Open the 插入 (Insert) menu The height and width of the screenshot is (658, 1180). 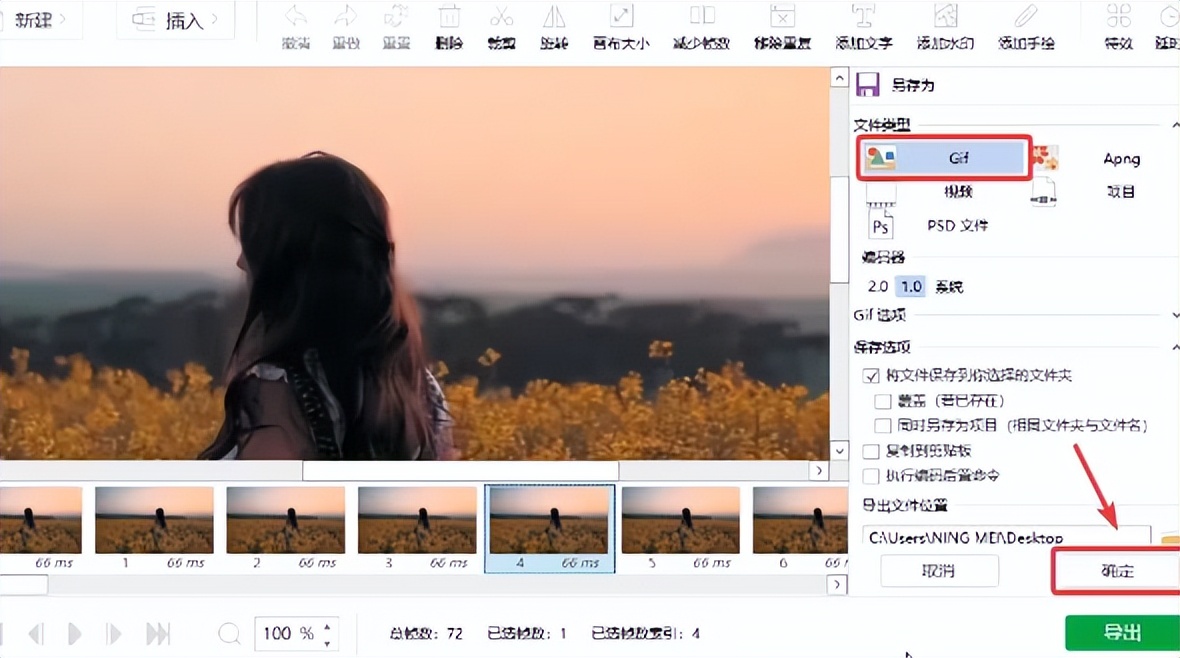(x=175, y=20)
